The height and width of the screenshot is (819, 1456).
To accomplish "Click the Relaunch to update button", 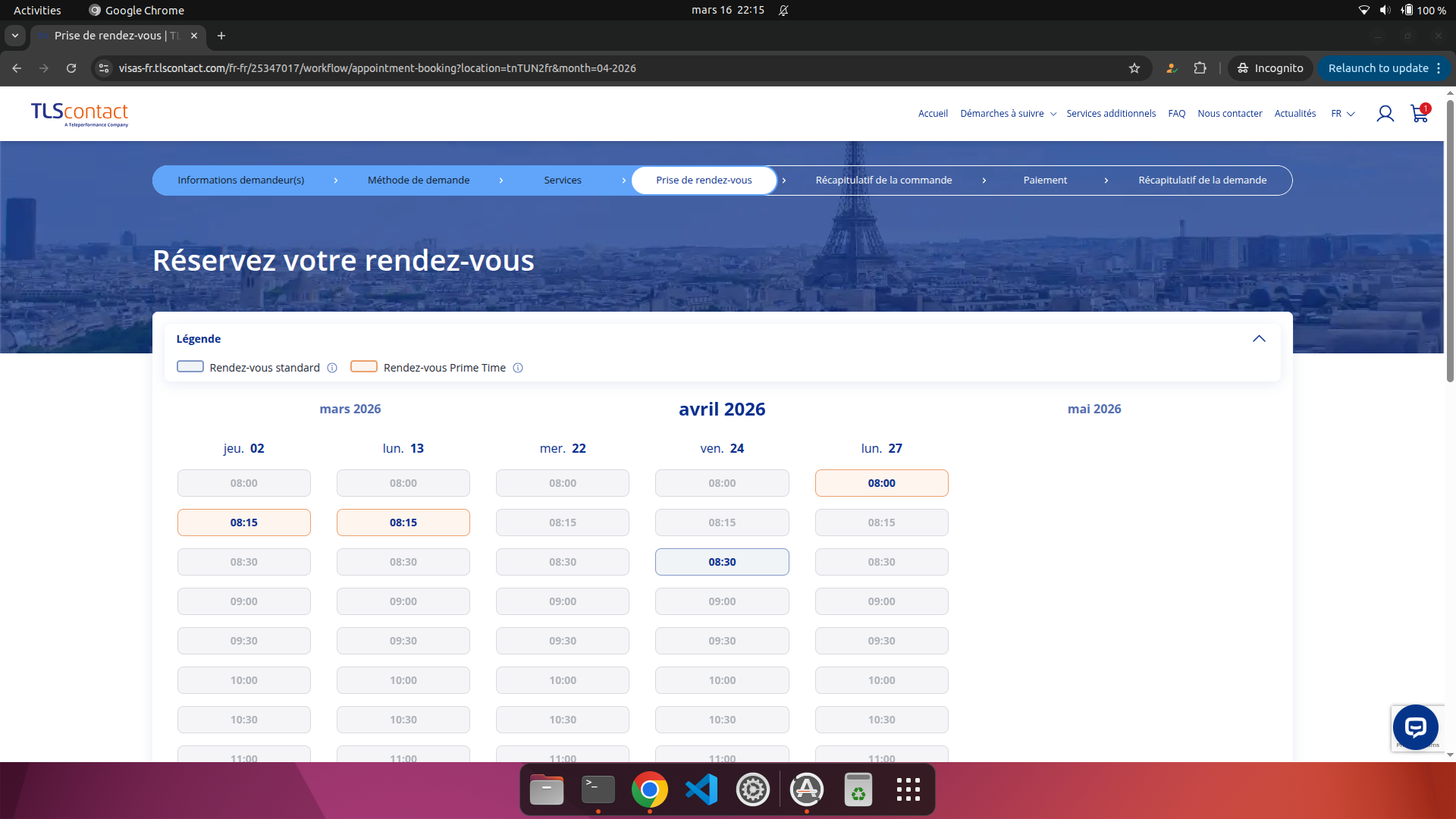I will coord(1378,68).
